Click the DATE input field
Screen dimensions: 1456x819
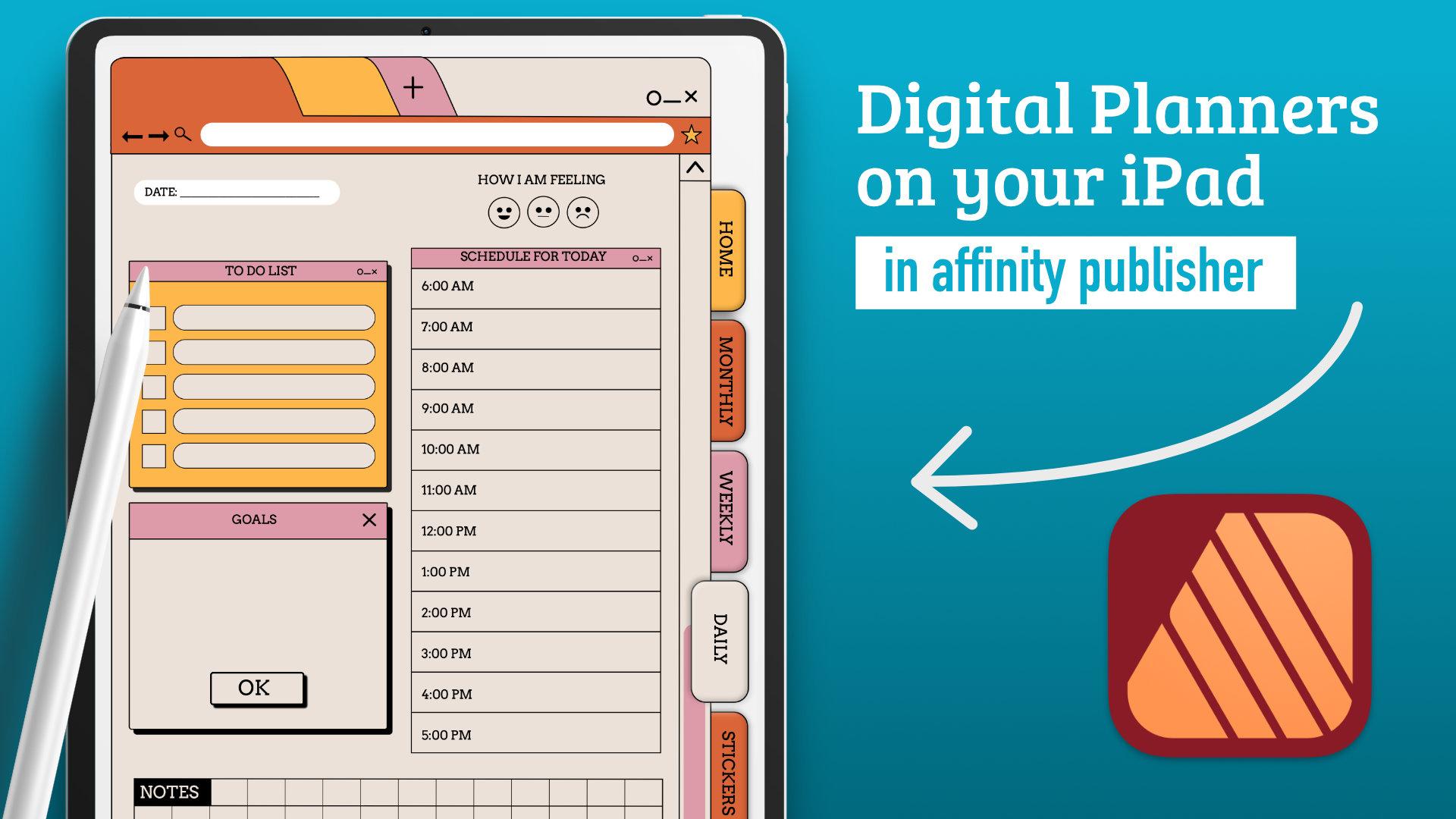(x=261, y=193)
